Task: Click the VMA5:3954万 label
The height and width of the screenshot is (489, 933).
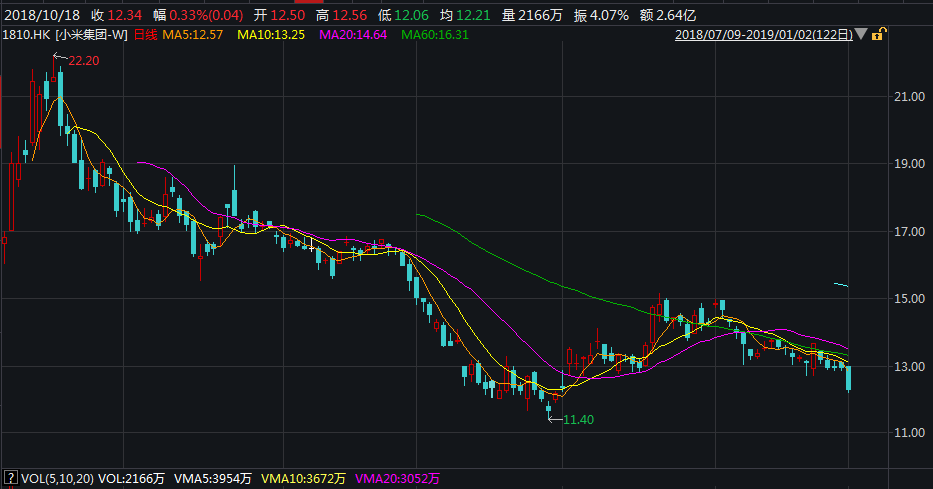Action: coord(212,478)
